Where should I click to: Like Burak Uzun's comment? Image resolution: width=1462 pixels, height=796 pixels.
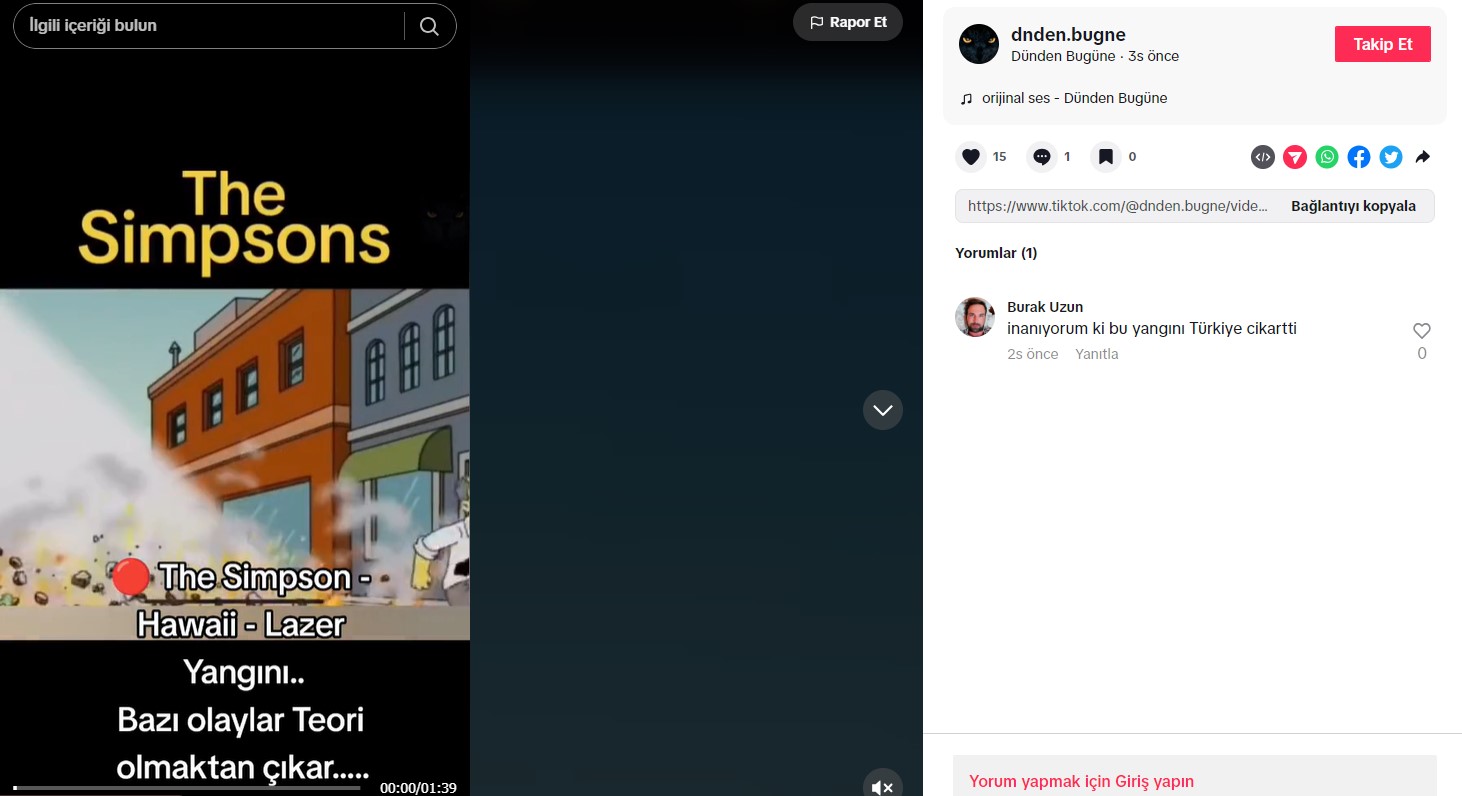1421,331
